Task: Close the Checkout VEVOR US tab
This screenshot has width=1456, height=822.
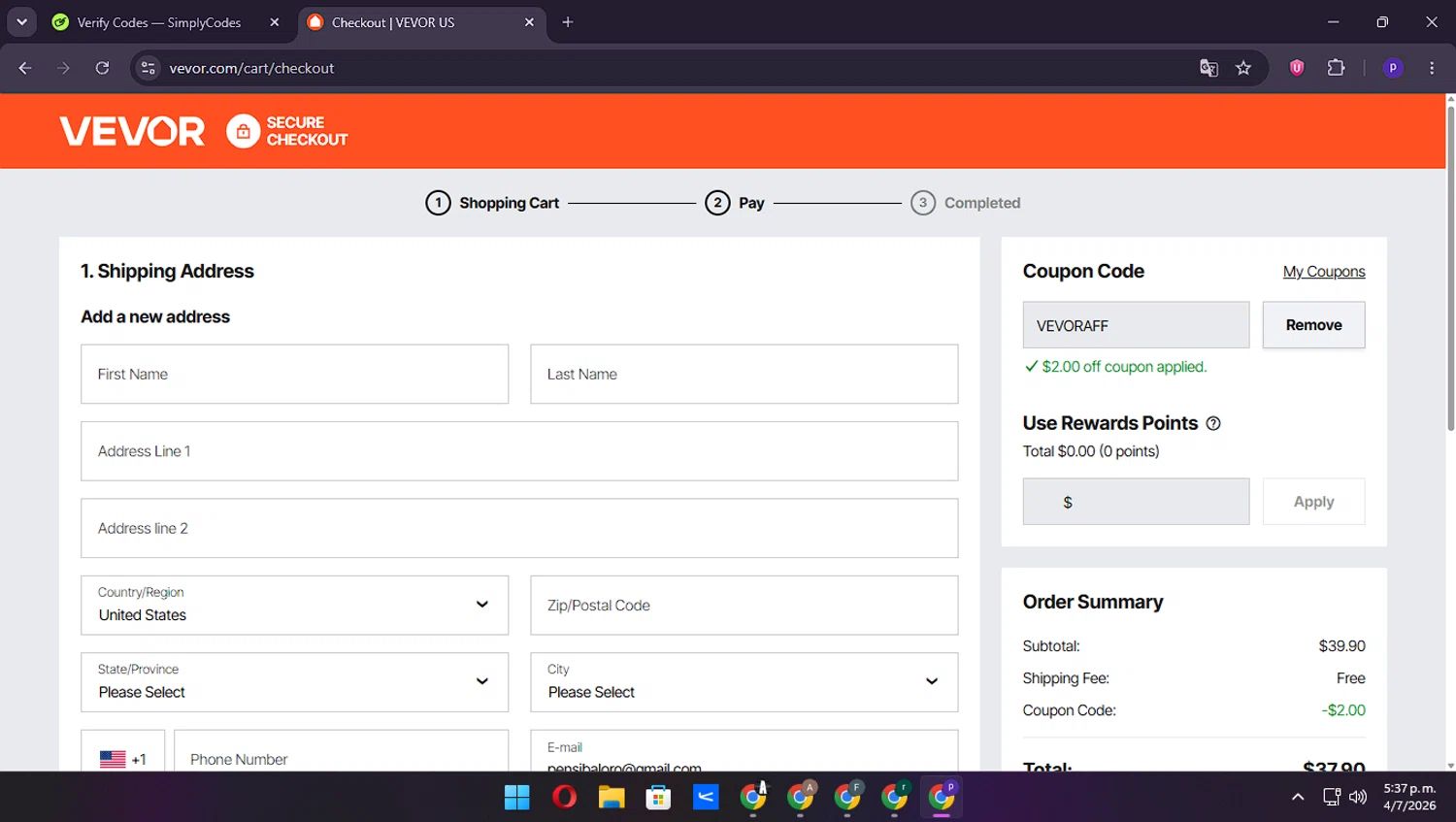Action: 529,22
